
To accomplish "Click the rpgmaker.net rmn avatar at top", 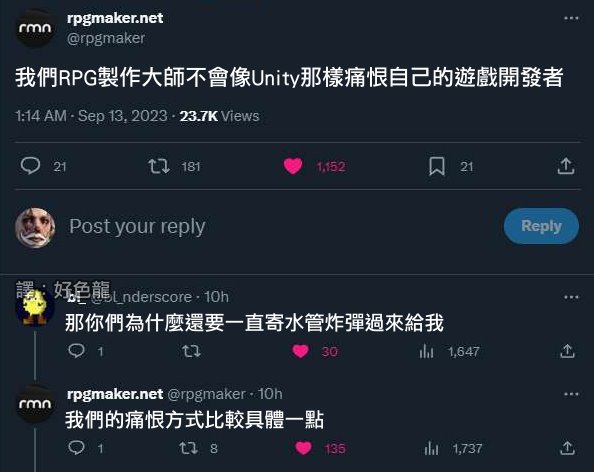I will tap(35, 28).
